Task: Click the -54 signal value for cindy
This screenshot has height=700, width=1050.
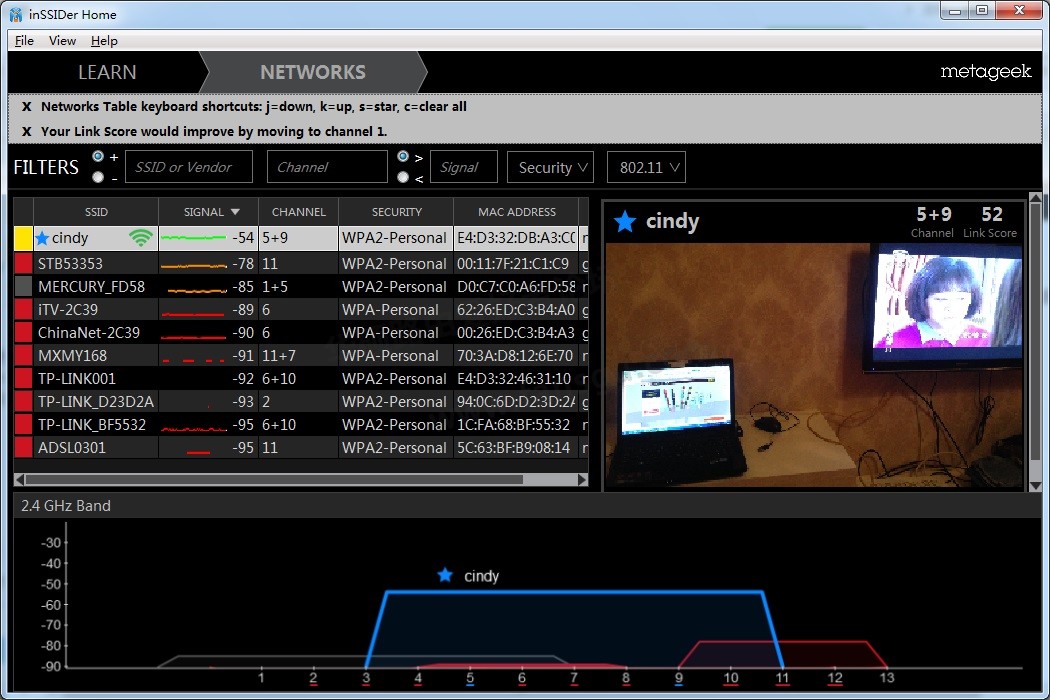Action: click(x=243, y=238)
